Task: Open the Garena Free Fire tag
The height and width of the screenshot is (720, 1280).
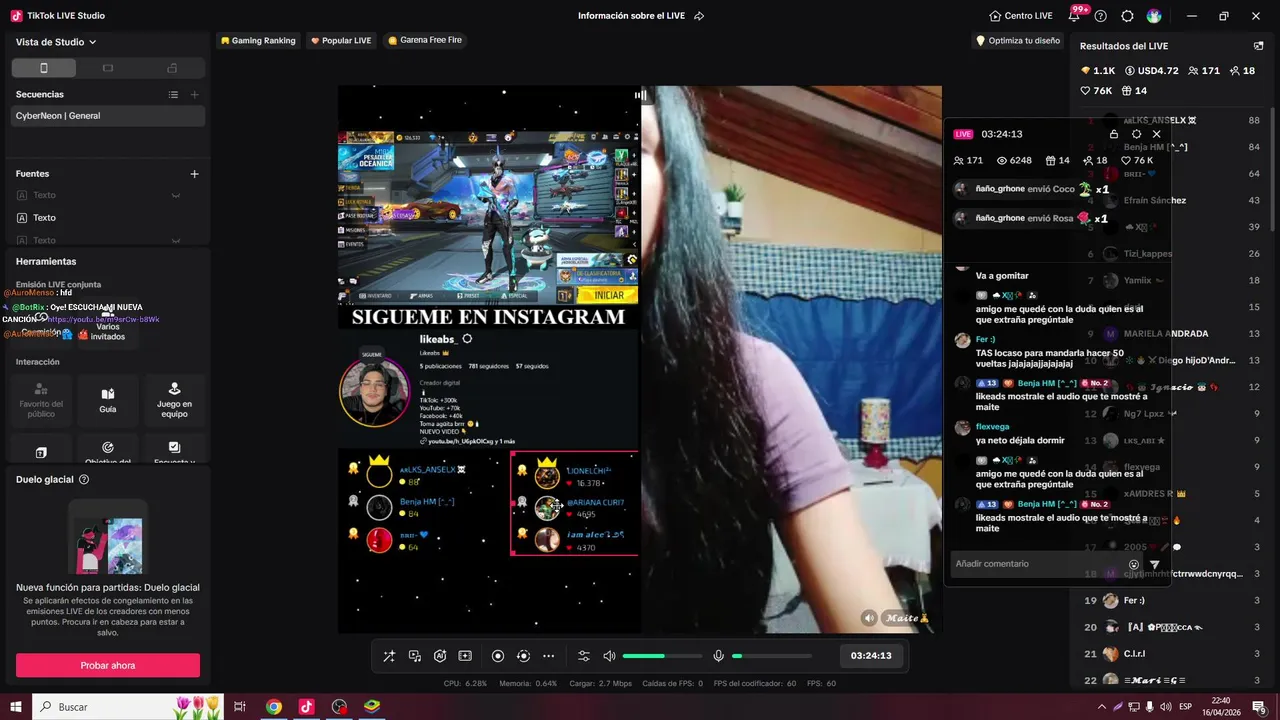Action: click(x=424, y=41)
